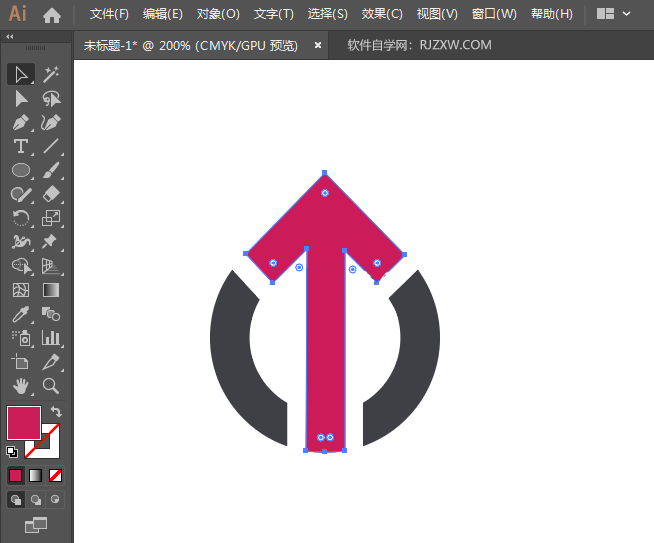Select the Eyedropper tool
This screenshot has height=543, width=654.
pyautogui.click(x=21, y=314)
